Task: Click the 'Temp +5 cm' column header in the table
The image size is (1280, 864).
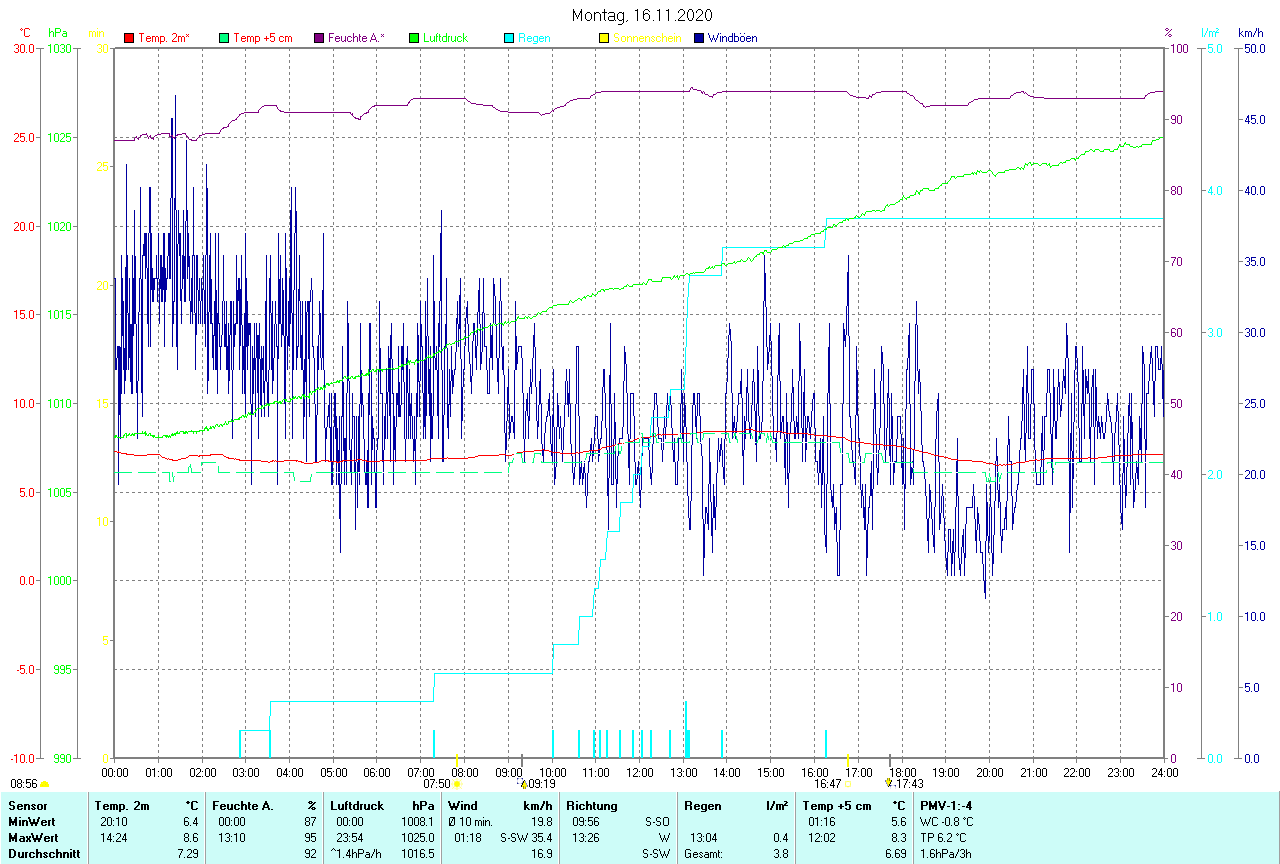Action: pyautogui.click(x=837, y=805)
